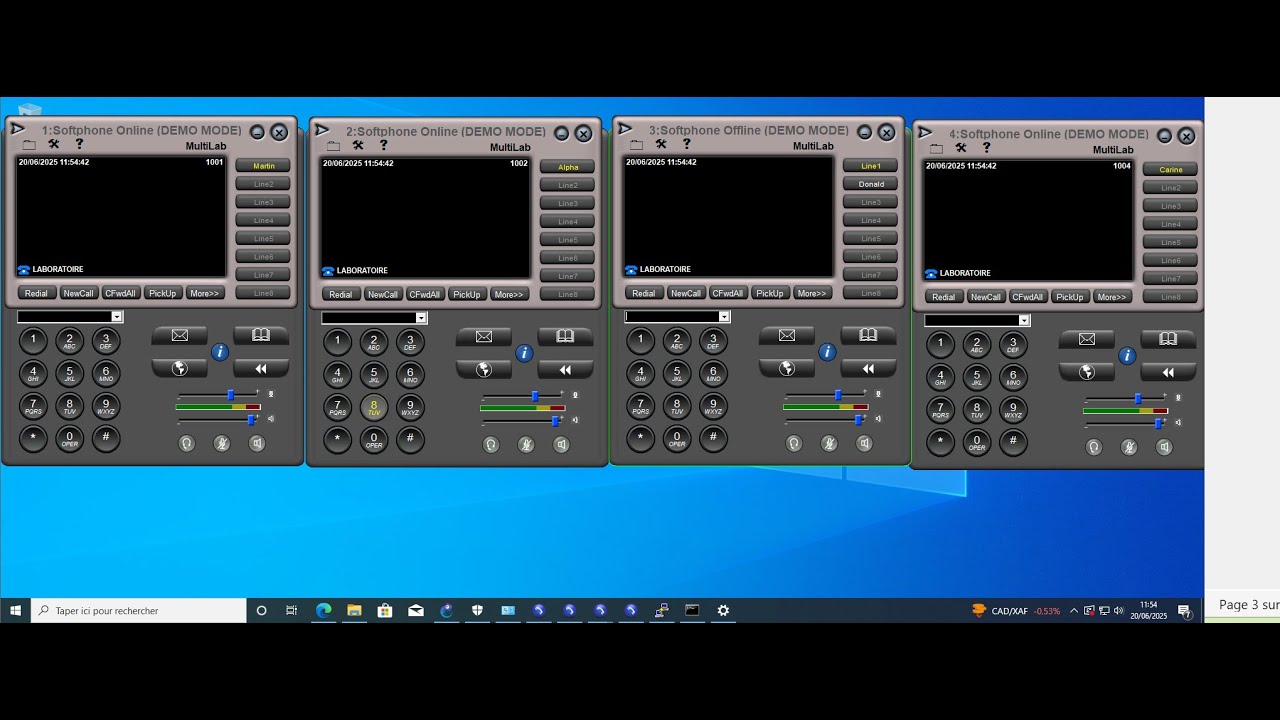Expand More>> softkeys in Softphone 2
This screenshot has width=1280, height=720.
509,294
